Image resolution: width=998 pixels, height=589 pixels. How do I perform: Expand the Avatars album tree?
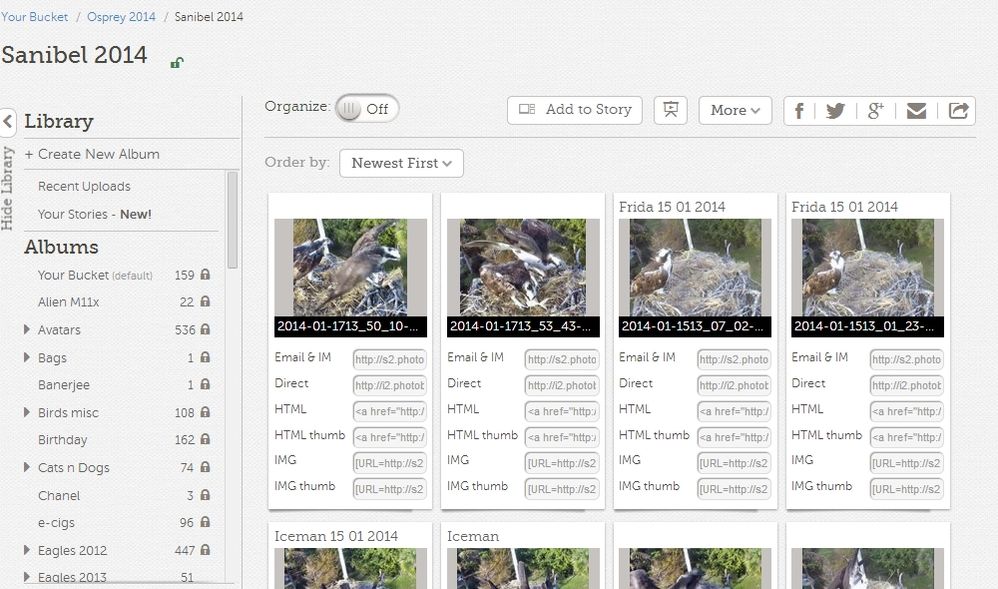tap(27, 329)
